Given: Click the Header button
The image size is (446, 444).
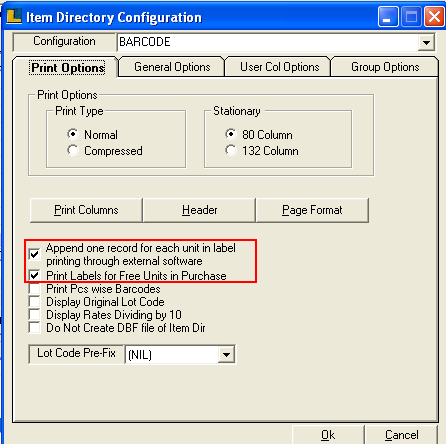Looking at the screenshot, I should pos(199,210).
